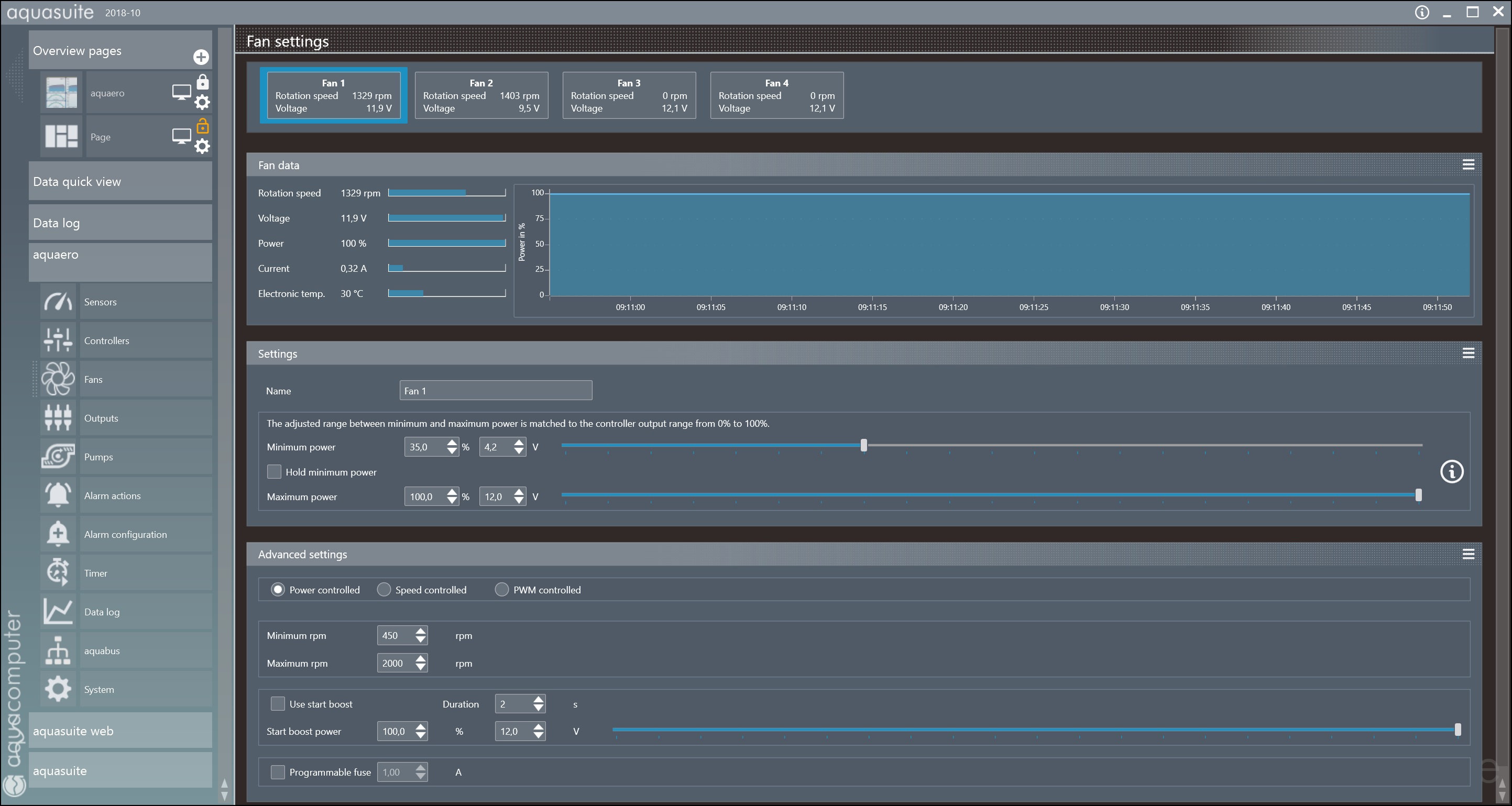Image resolution: width=1512 pixels, height=806 pixels.
Task: Check the Use start boost option
Action: 278,703
